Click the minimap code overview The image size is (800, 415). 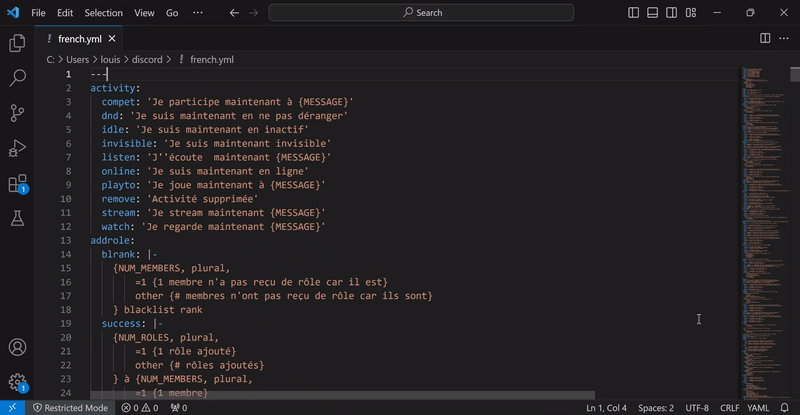click(765, 233)
